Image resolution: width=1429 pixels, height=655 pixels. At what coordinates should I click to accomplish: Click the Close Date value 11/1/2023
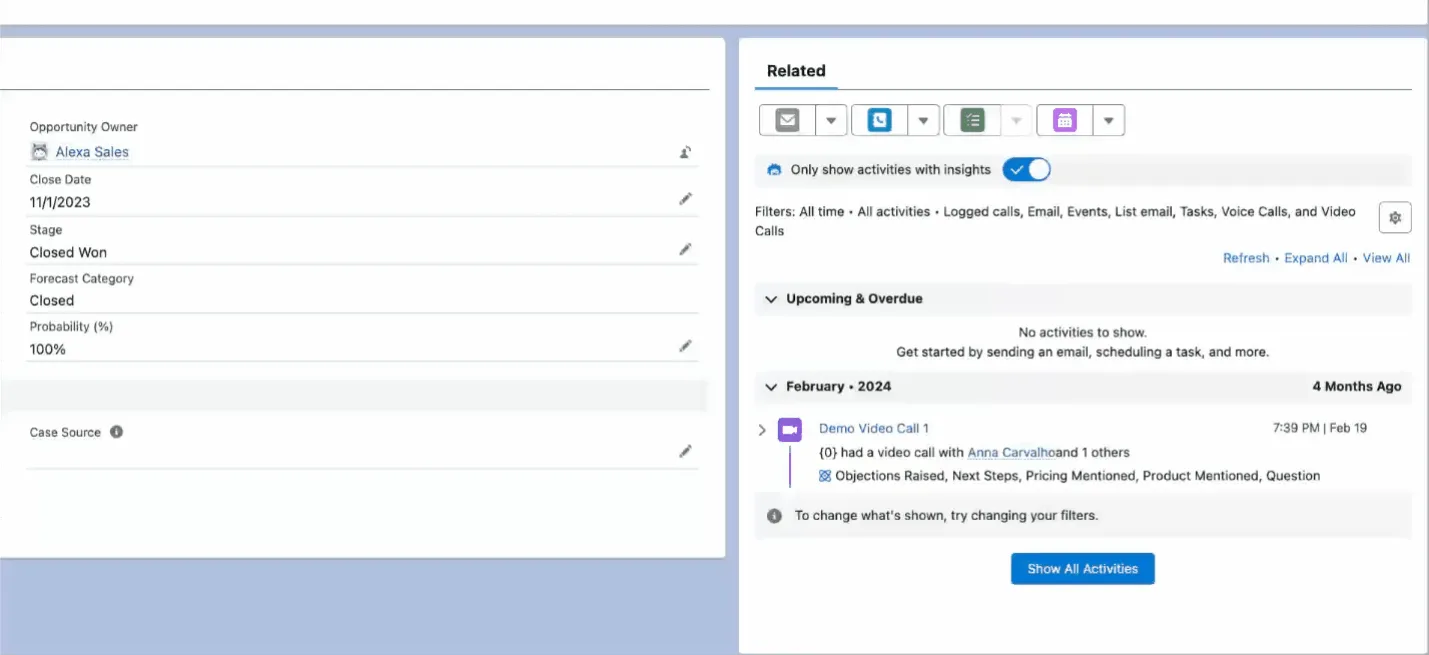pyautogui.click(x=60, y=202)
